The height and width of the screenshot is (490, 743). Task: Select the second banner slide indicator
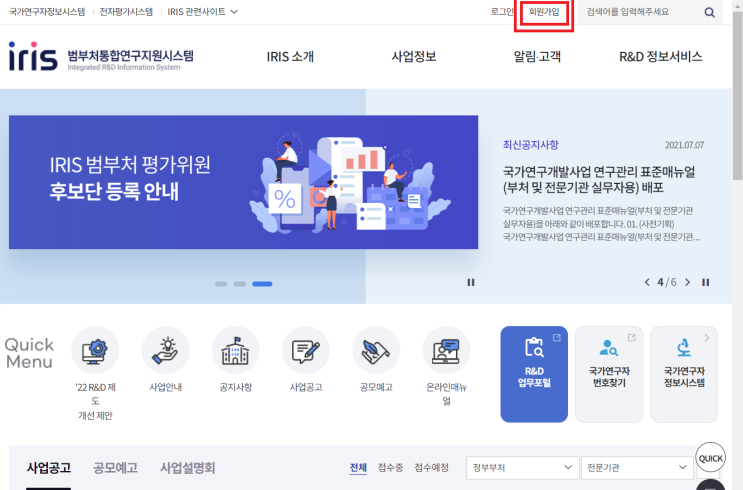tap(240, 284)
